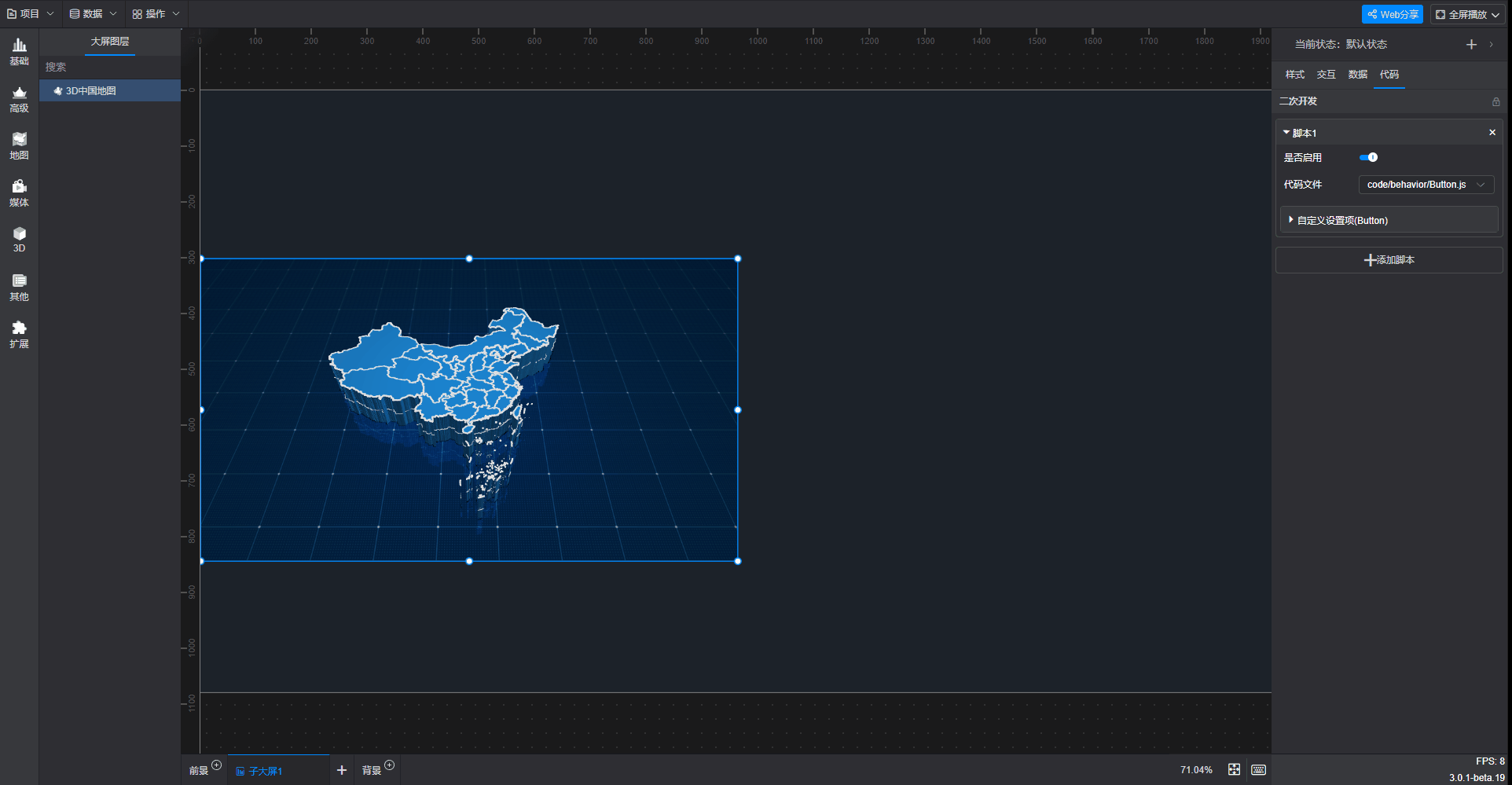The width and height of the screenshot is (1512, 785).
Task: Select the 背景 tab
Action: (x=372, y=771)
